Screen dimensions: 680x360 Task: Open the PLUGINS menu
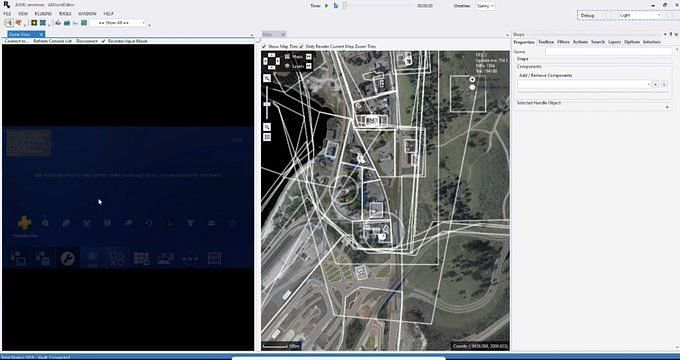[43, 14]
